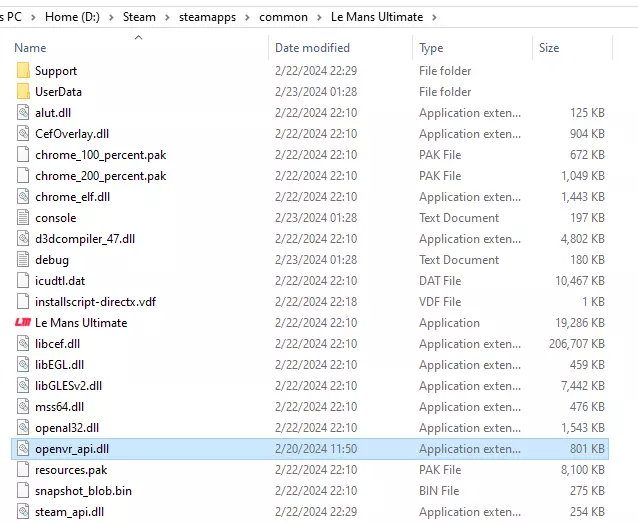Navigate to common breadcrumb

283,17
